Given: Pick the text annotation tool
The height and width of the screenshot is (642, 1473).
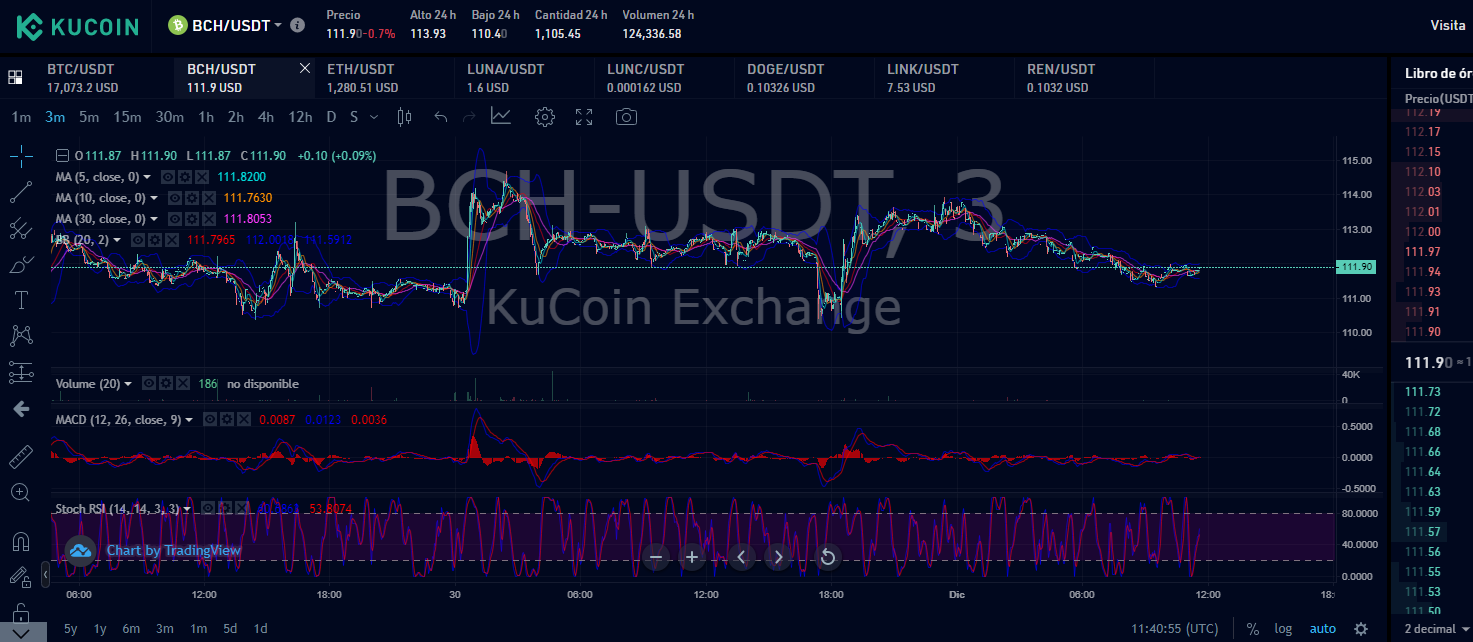Looking at the screenshot, I should coord(21,300).
